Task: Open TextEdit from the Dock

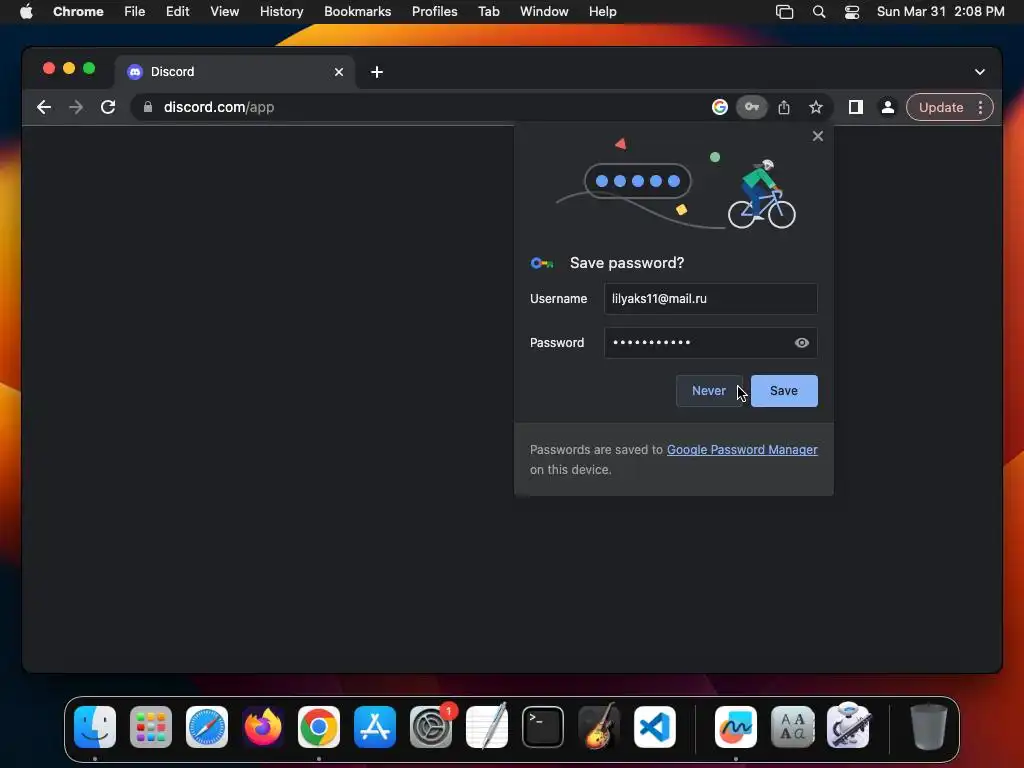Action: click(487, 727)
